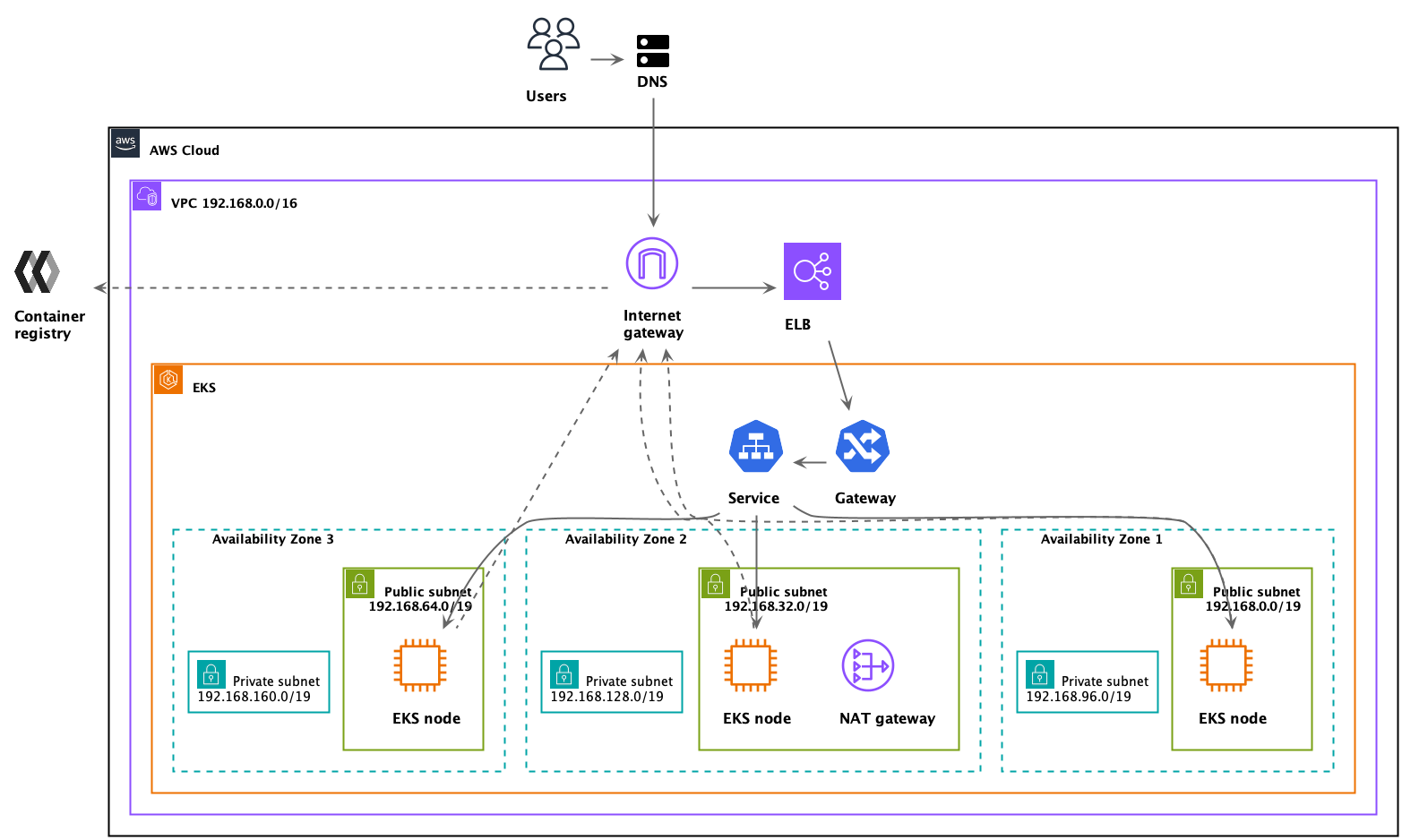Click the 'Availability Zone 1' heading
The height and width of the screenshot is (840, 1402).
tap(1102, 539)
